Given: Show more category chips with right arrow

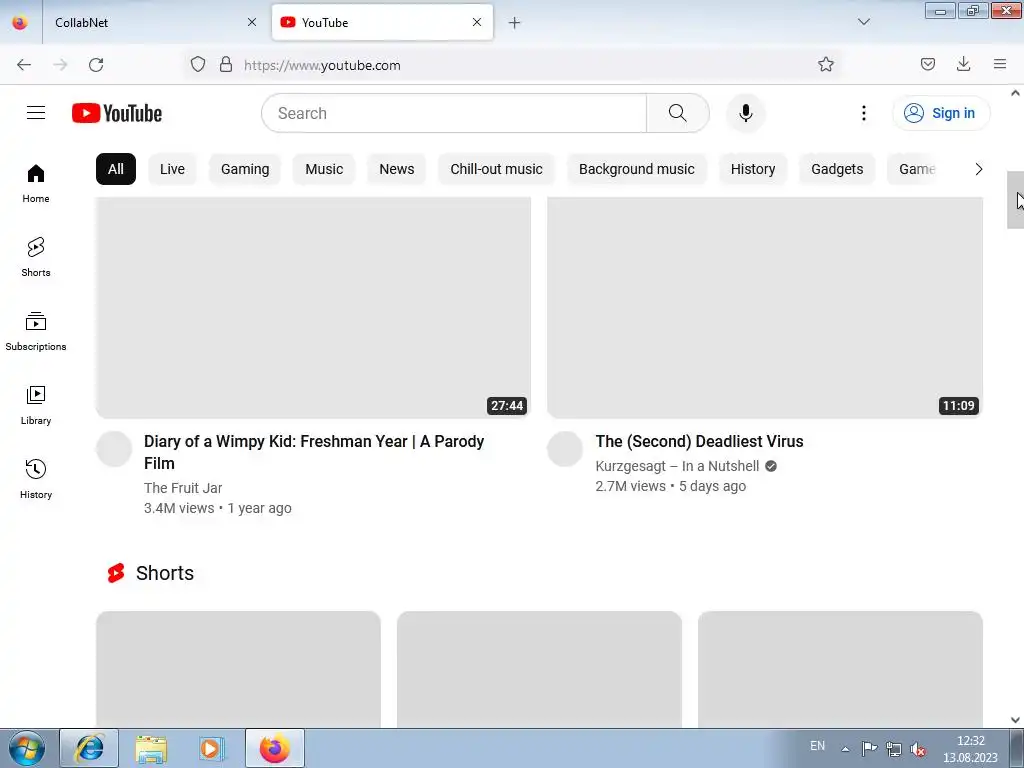Looking at the screenshot, I should [x=978, y=169].
